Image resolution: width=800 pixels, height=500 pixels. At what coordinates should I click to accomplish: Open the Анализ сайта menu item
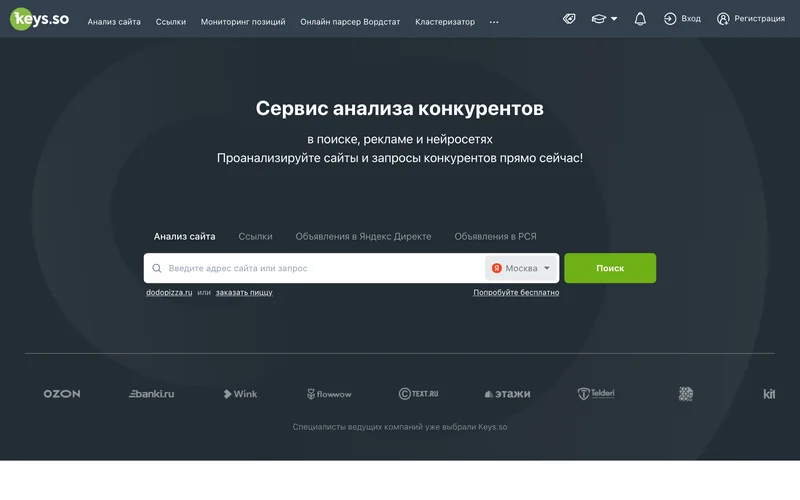point(114,22)
